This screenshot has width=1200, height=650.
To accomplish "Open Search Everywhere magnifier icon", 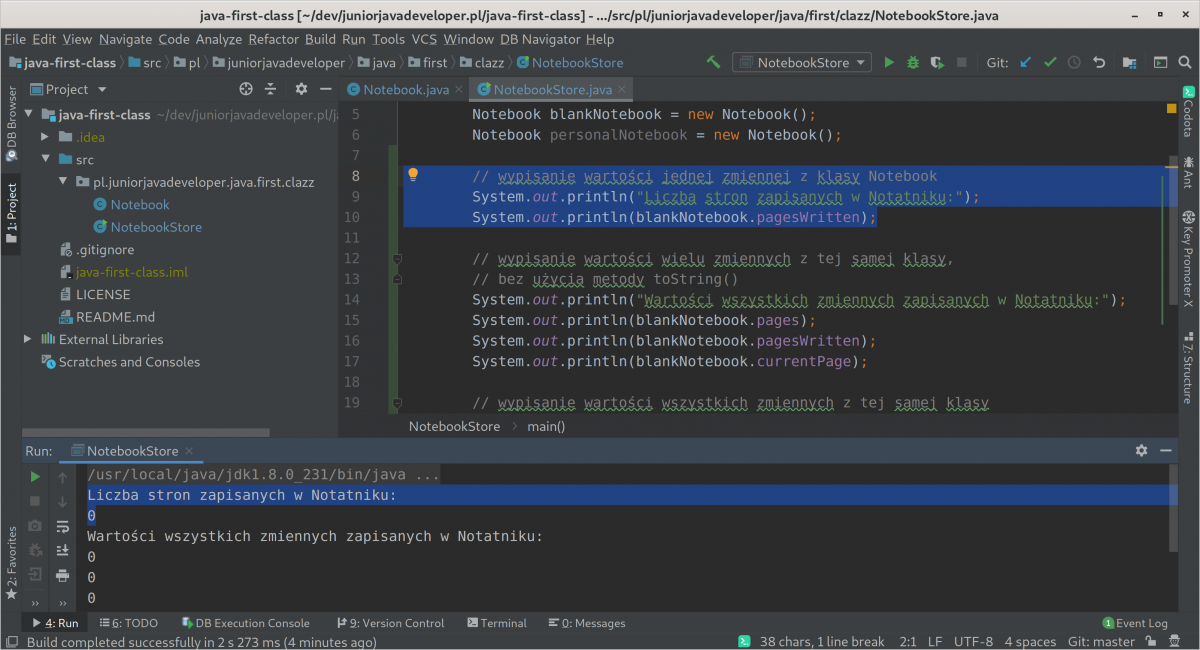I will tap(1185, 62).
